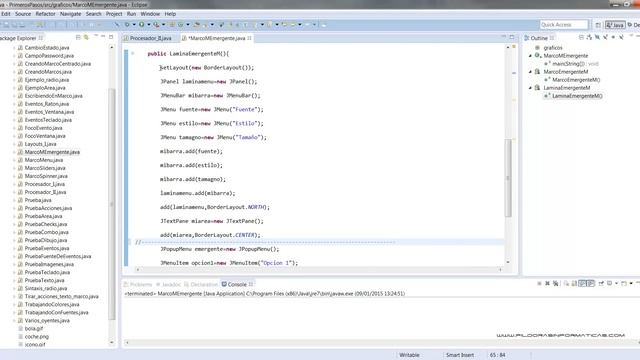Viewport: 640px width, 360px height.
Task: Click the green Run button in toolbar
Action: (x=142, y=25)
